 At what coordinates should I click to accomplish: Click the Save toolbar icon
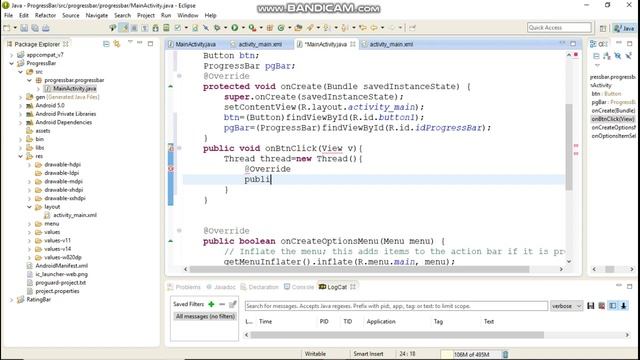[x=24, y=28]
